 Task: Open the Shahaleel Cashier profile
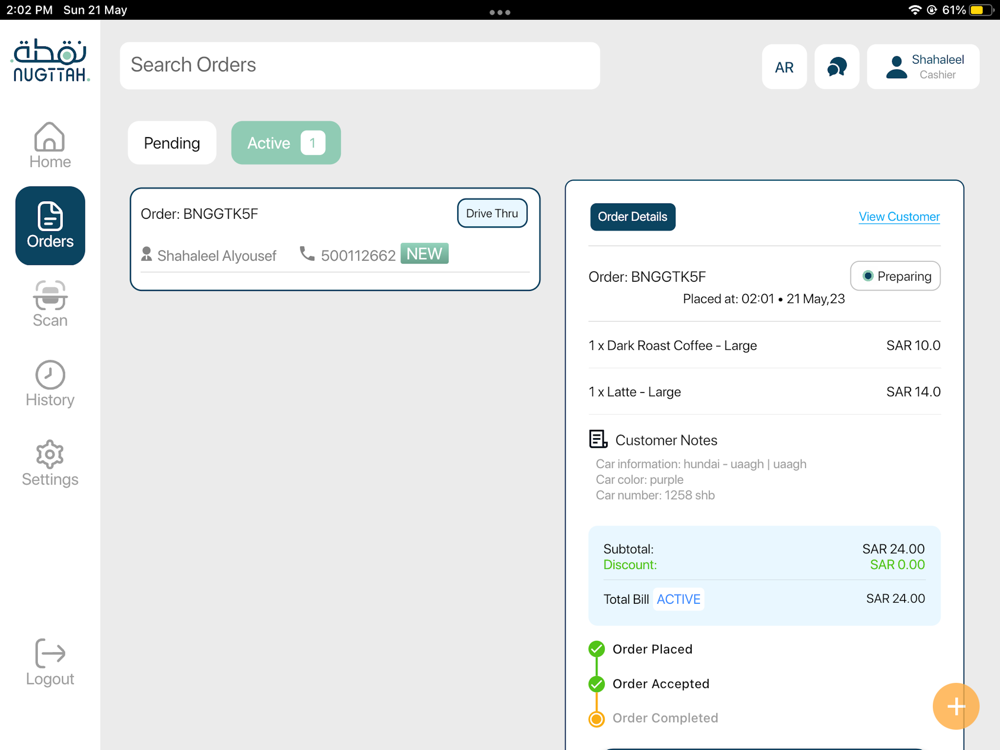923,66
